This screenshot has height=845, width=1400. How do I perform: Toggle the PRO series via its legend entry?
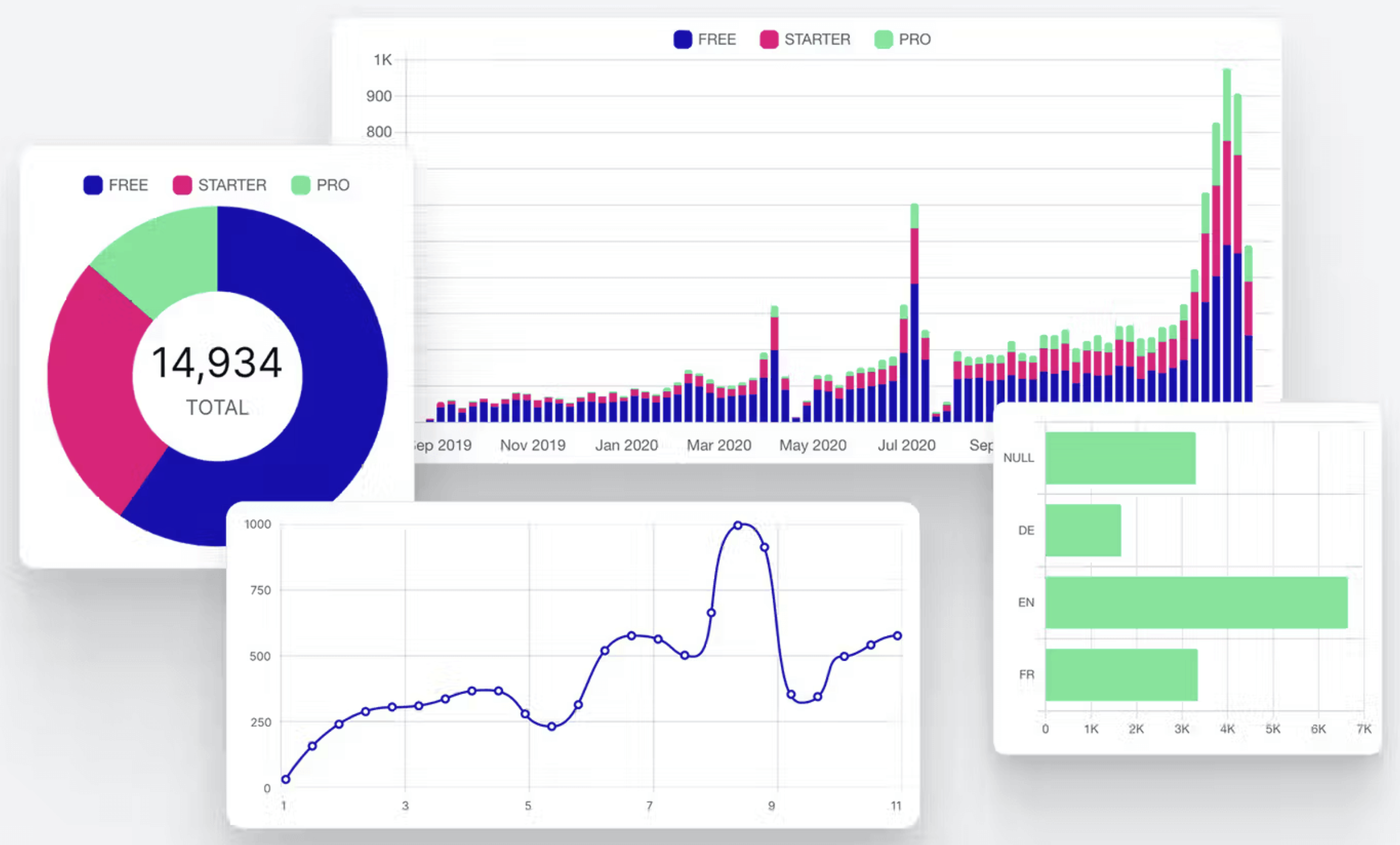pyautogui.click(x=907, y=39)
